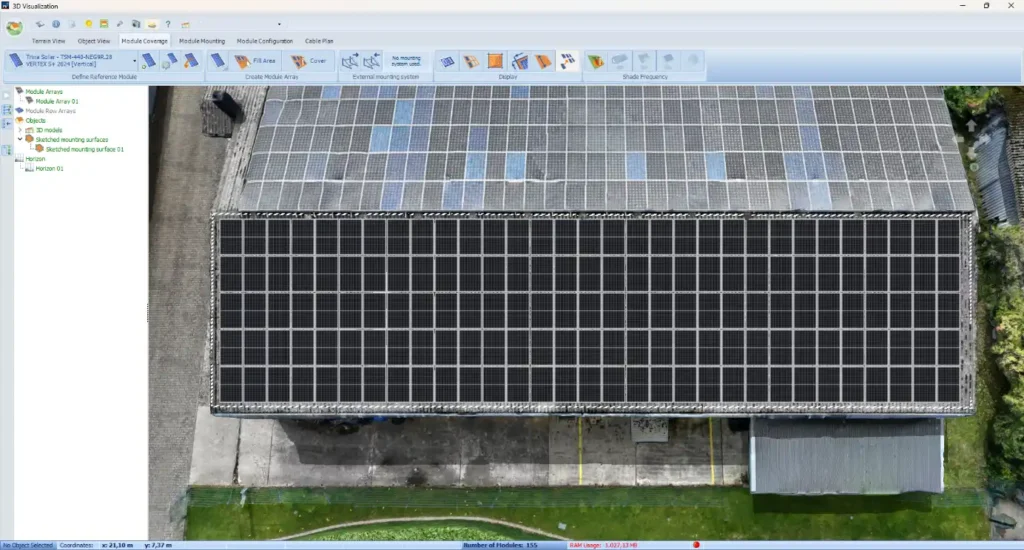
Task: Expand the 3D models tree node
Action: pyautogui.click(x=20, y=130)
